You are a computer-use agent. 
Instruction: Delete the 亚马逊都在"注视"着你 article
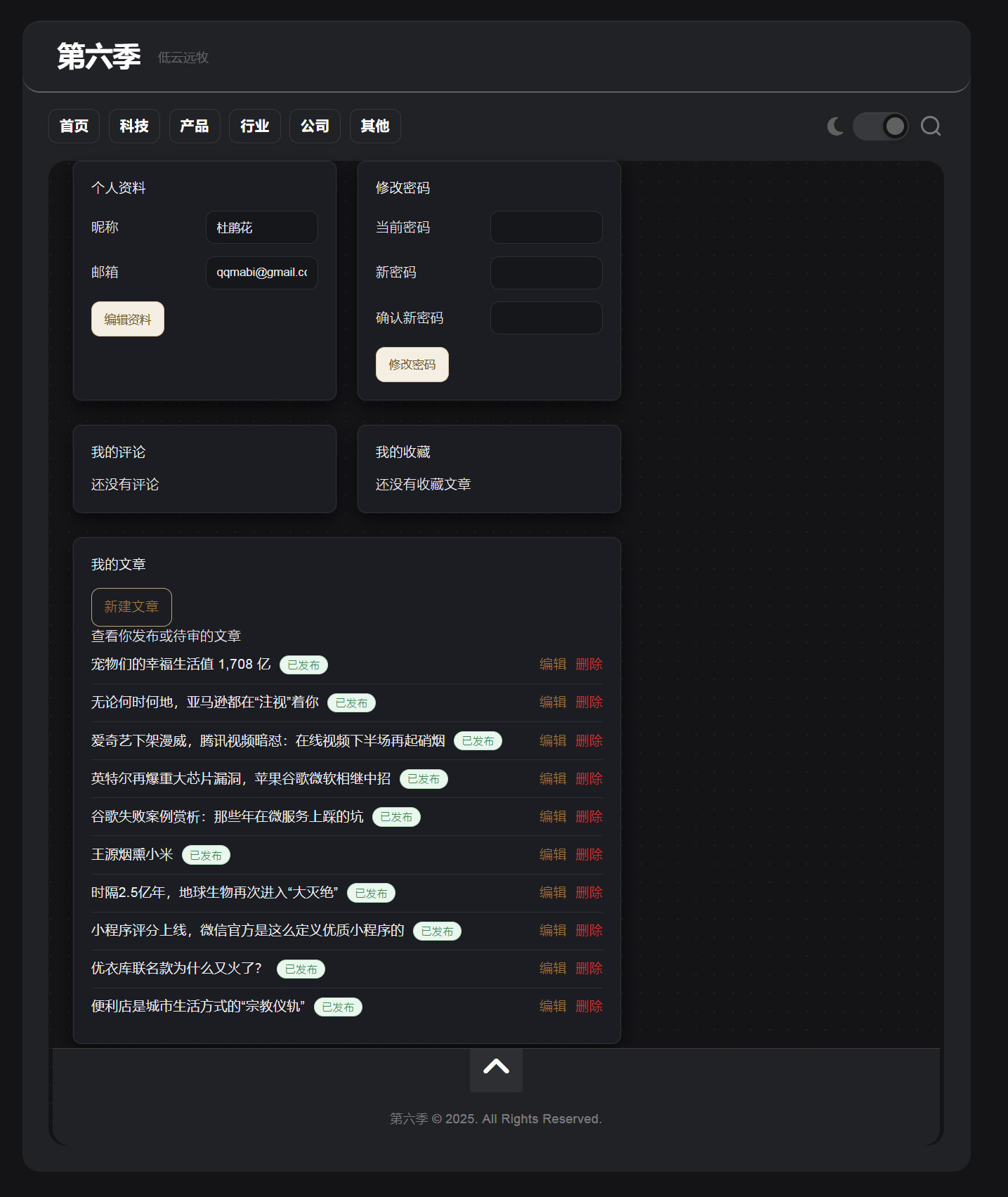(x=589, y=702)
